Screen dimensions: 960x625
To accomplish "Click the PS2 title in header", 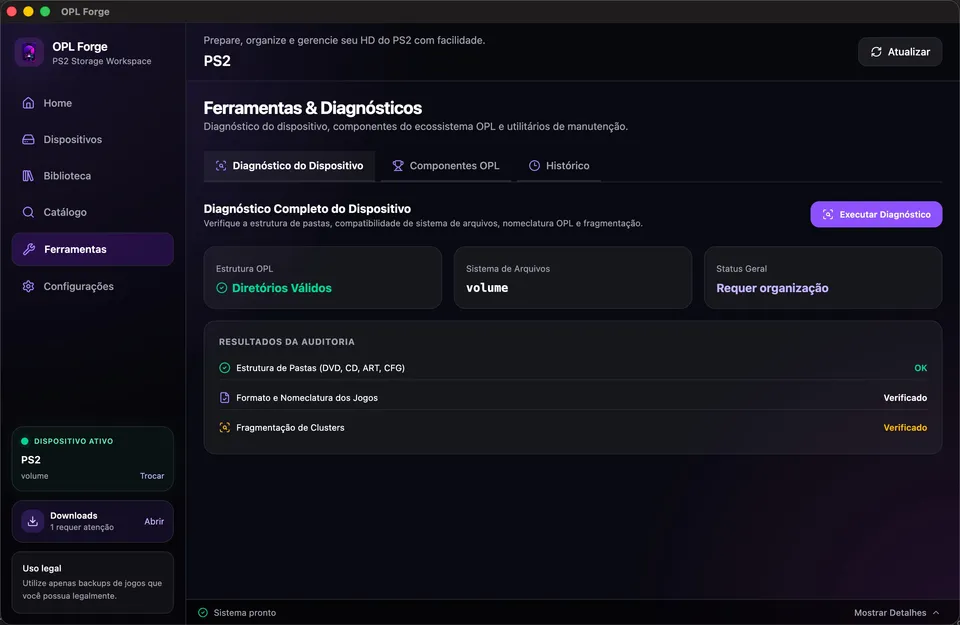I will pyautogui.click(x=217, y=61).
